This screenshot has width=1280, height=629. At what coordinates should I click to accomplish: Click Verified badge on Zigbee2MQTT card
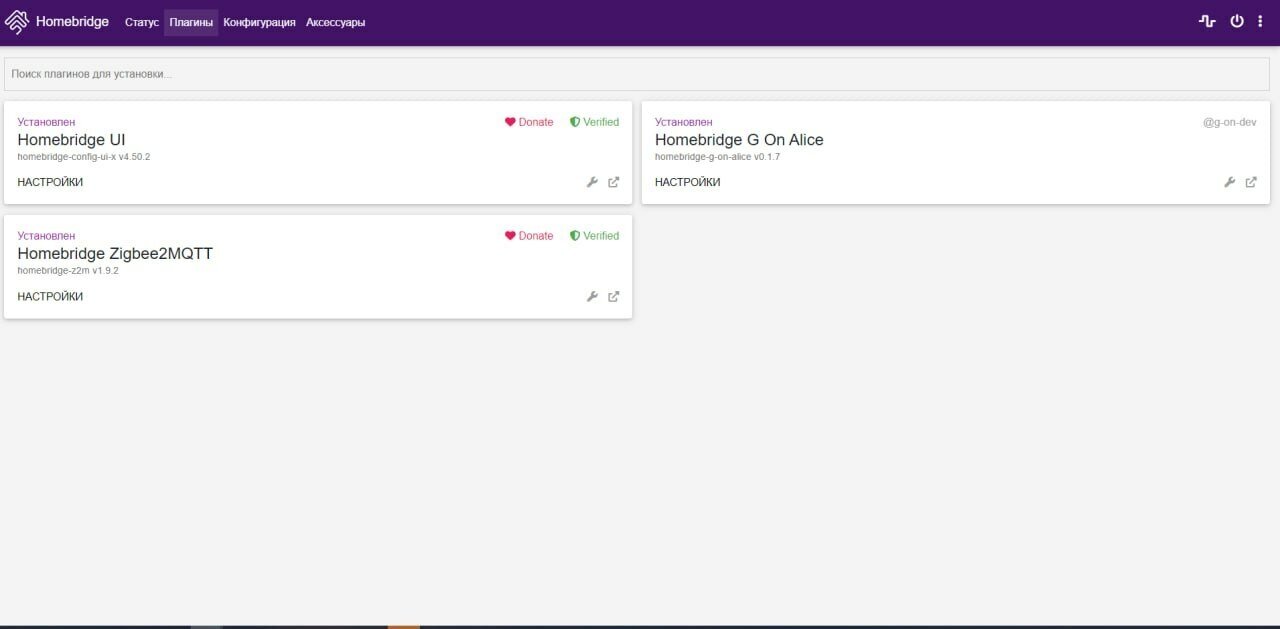click(x=594, y=236)
